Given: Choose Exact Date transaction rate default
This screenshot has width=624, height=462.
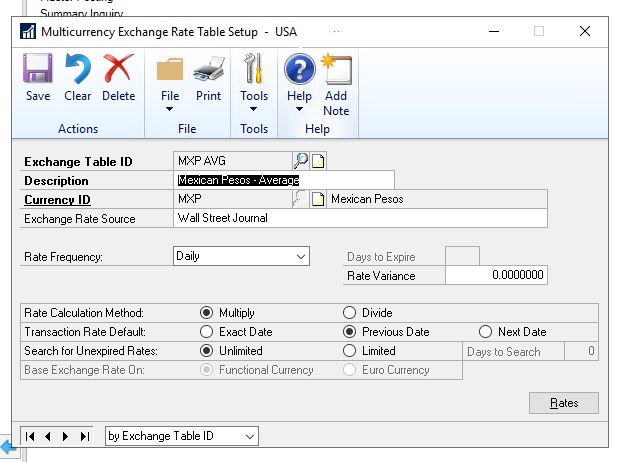Looking at the screenshot, I should pos(207,332).
